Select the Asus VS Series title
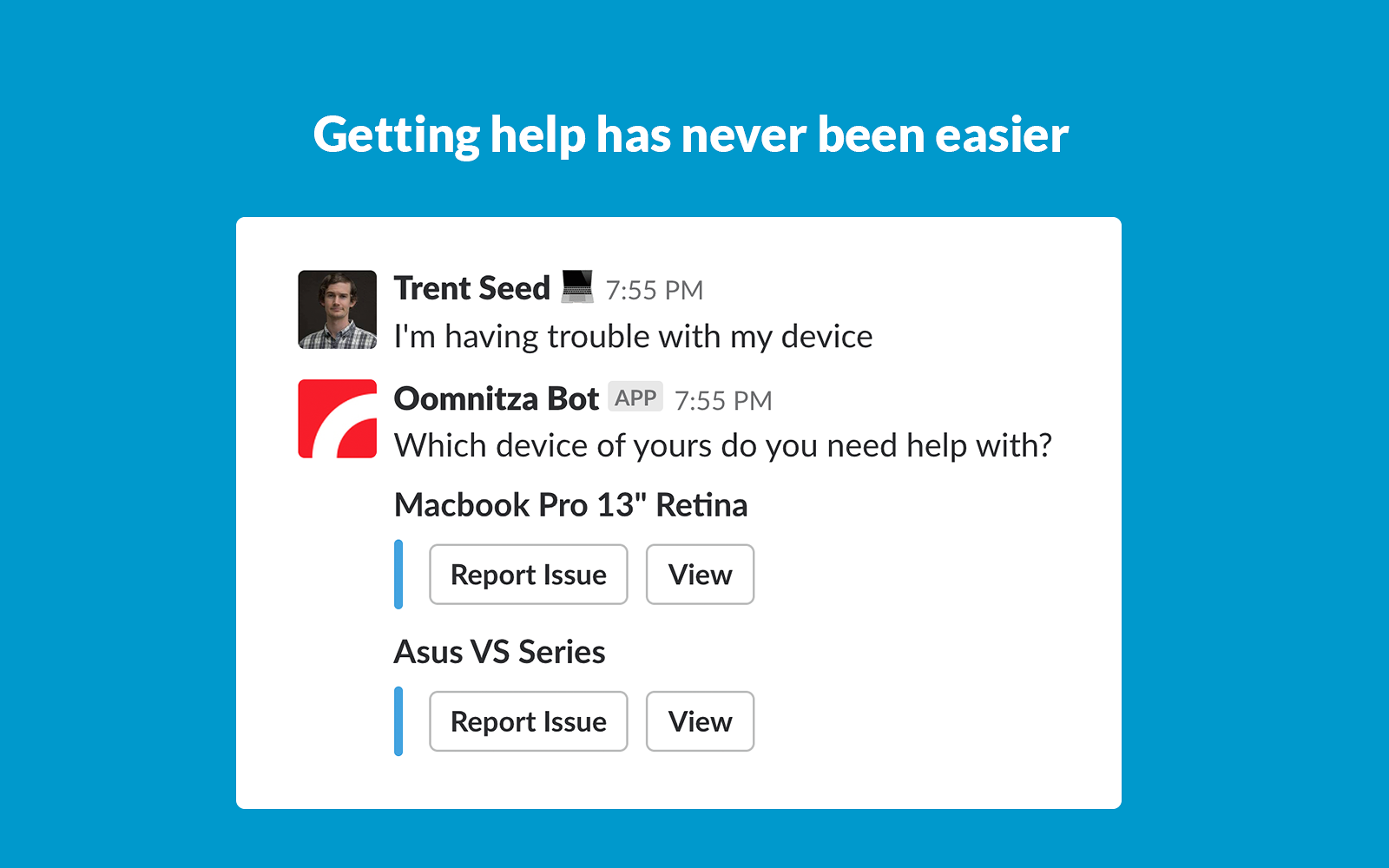Viewport: 1389px width, 868px height. coord(499,652)
